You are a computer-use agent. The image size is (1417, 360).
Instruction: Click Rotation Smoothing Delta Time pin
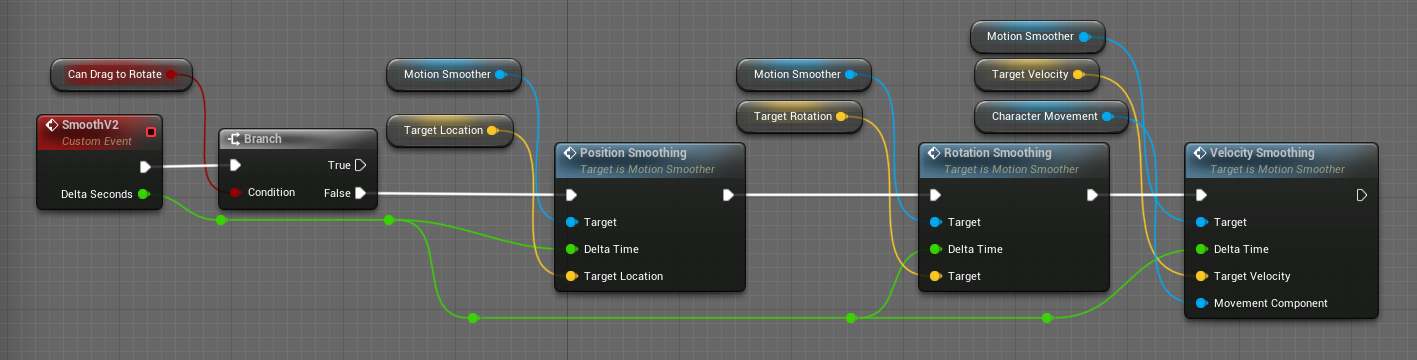pos(935,249)
